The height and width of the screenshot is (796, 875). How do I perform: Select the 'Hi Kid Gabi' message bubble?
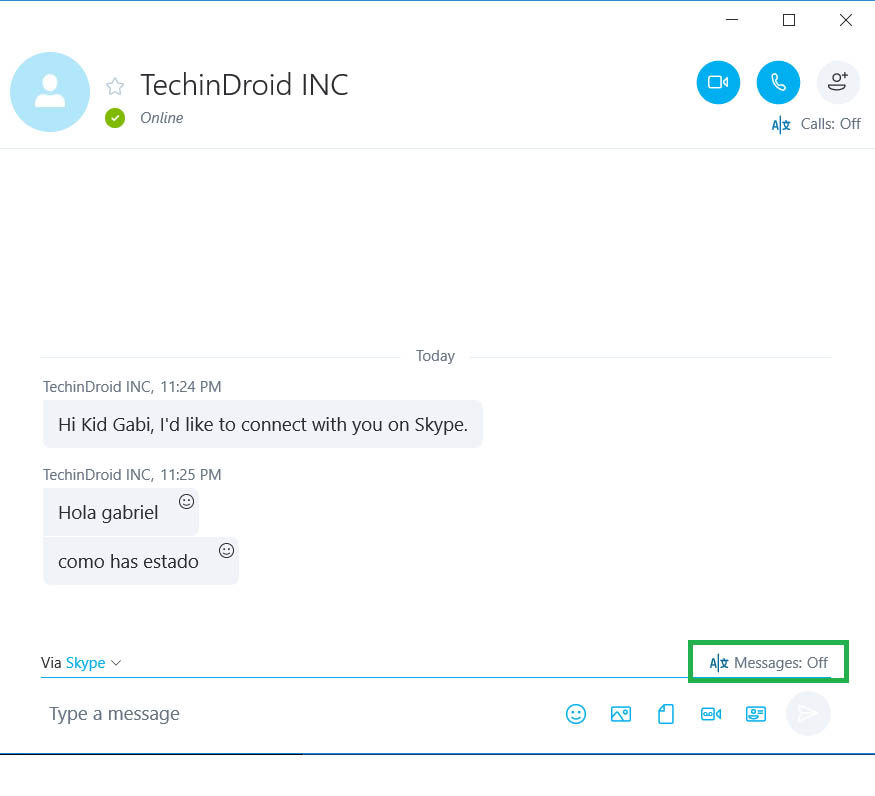(263, 424)
